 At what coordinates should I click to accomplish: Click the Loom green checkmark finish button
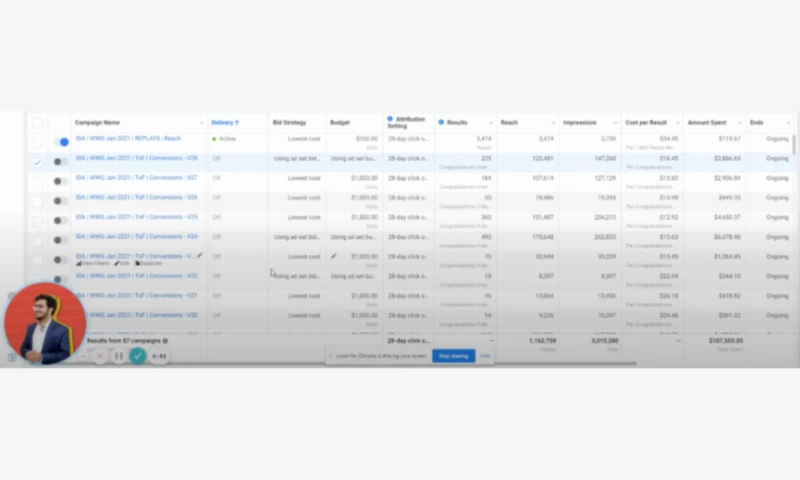point(138,355)
